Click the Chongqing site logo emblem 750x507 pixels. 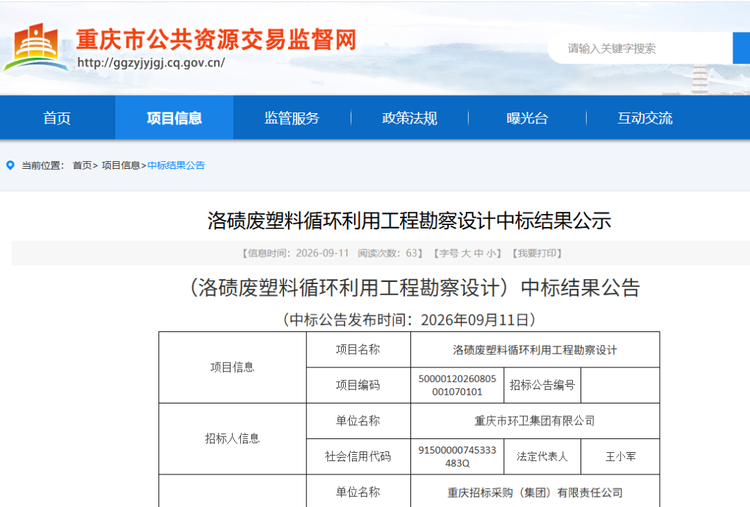36,48
